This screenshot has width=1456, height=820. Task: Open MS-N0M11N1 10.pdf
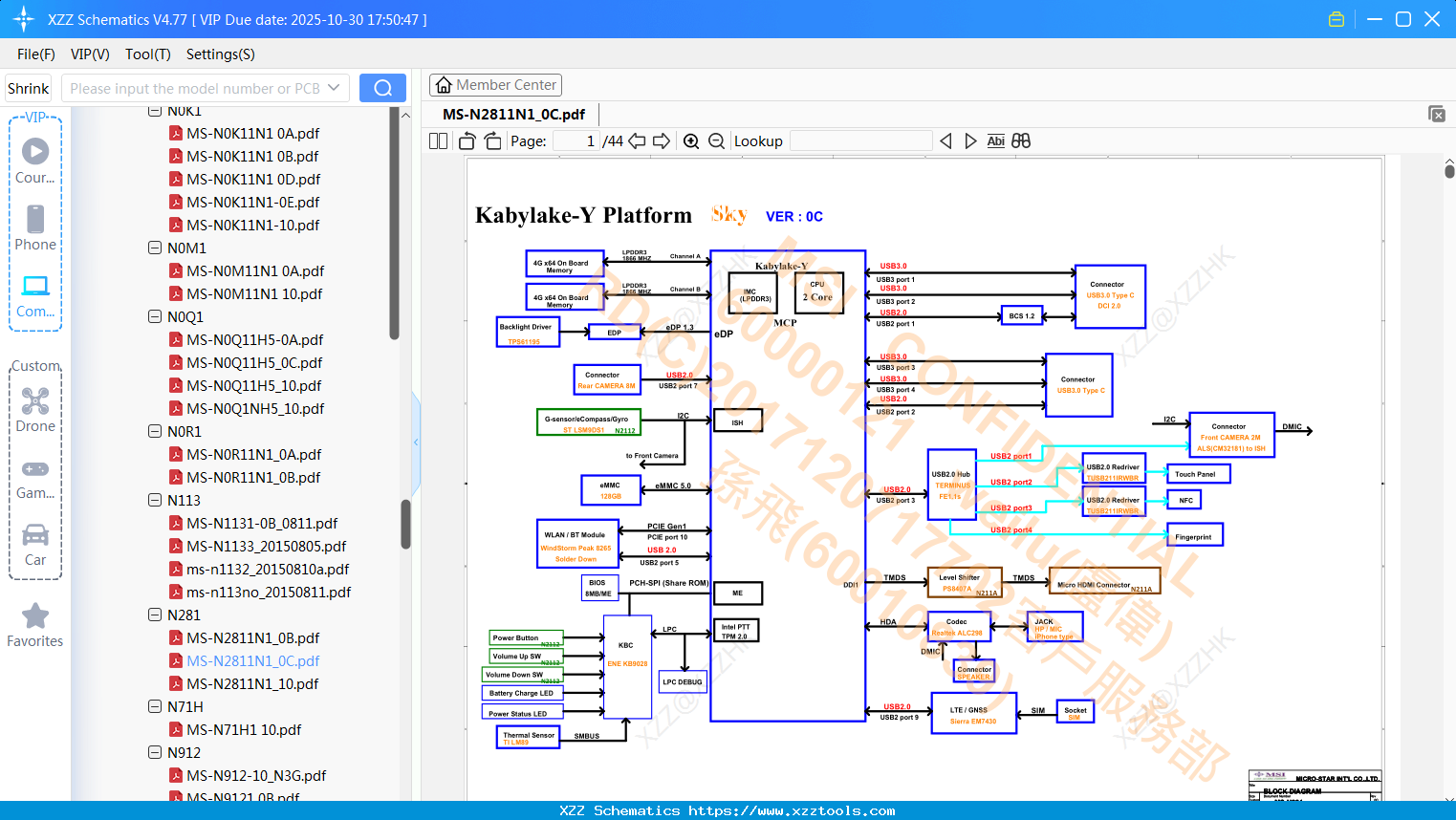(254, 293)
